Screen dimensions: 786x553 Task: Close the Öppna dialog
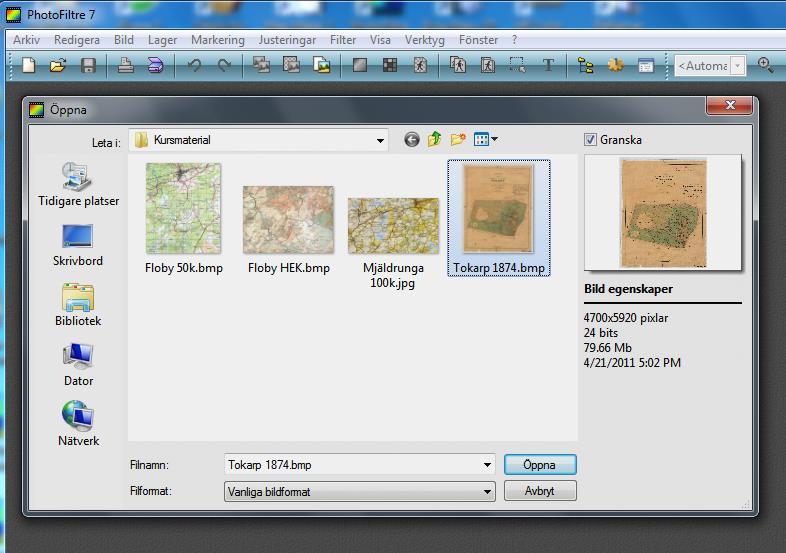tap(730, 105)
